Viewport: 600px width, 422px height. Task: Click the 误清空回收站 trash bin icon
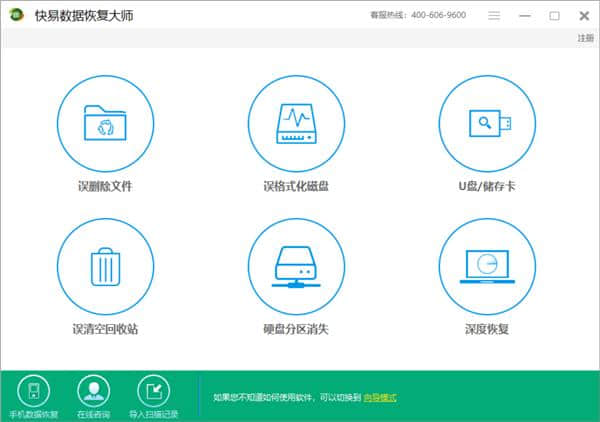[104, 266]
